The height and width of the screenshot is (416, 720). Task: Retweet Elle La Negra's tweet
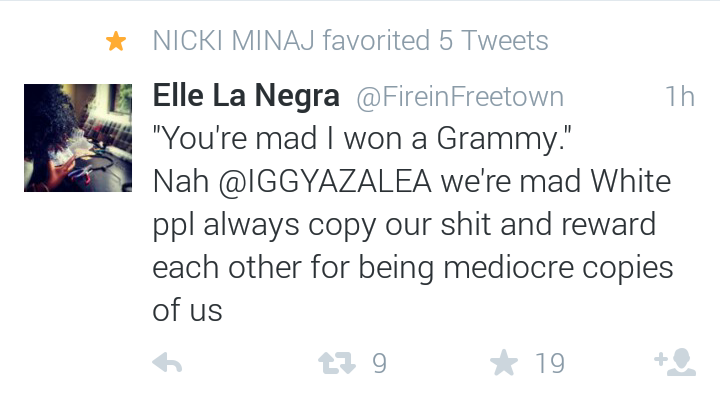click(337, 363)
